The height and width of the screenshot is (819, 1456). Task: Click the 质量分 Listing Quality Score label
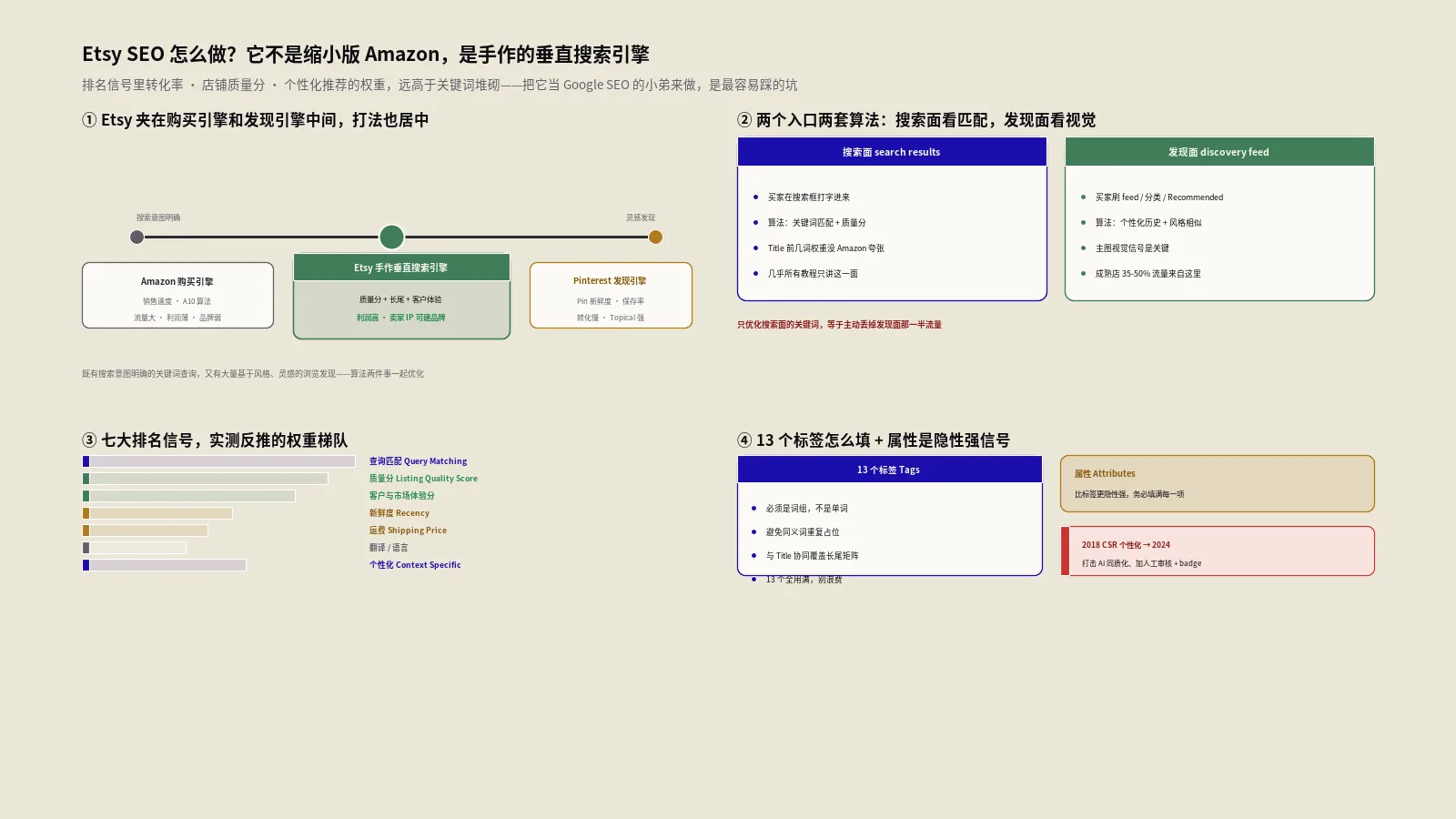pos(423,479)
